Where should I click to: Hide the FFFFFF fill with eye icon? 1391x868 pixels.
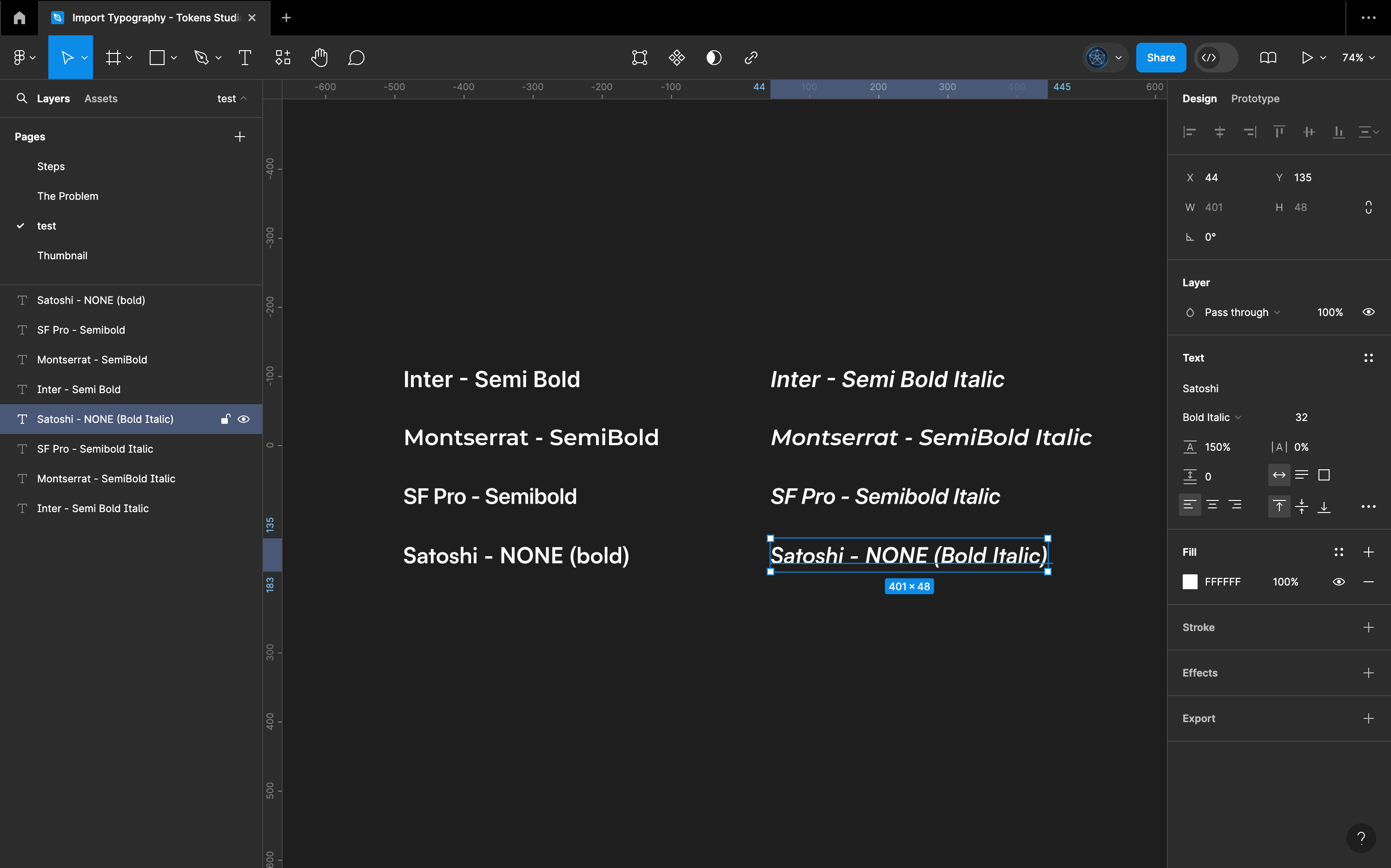pyautogui.click(x=1339, y=582)
